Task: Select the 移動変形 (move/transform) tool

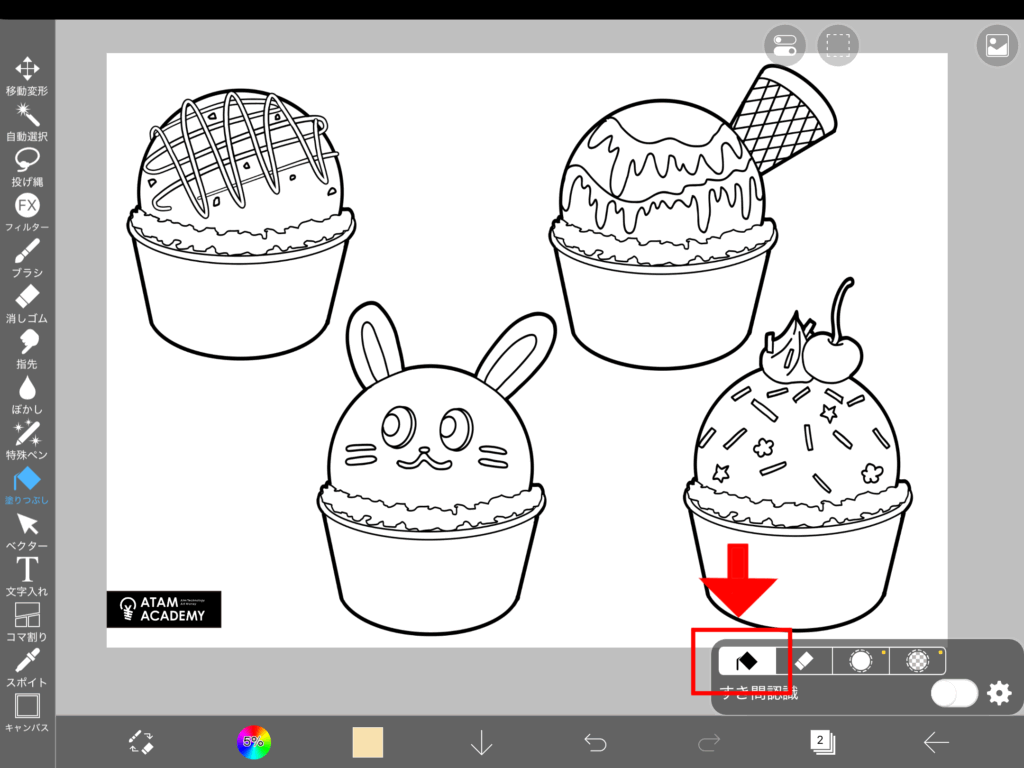Action: pos(27,70)
